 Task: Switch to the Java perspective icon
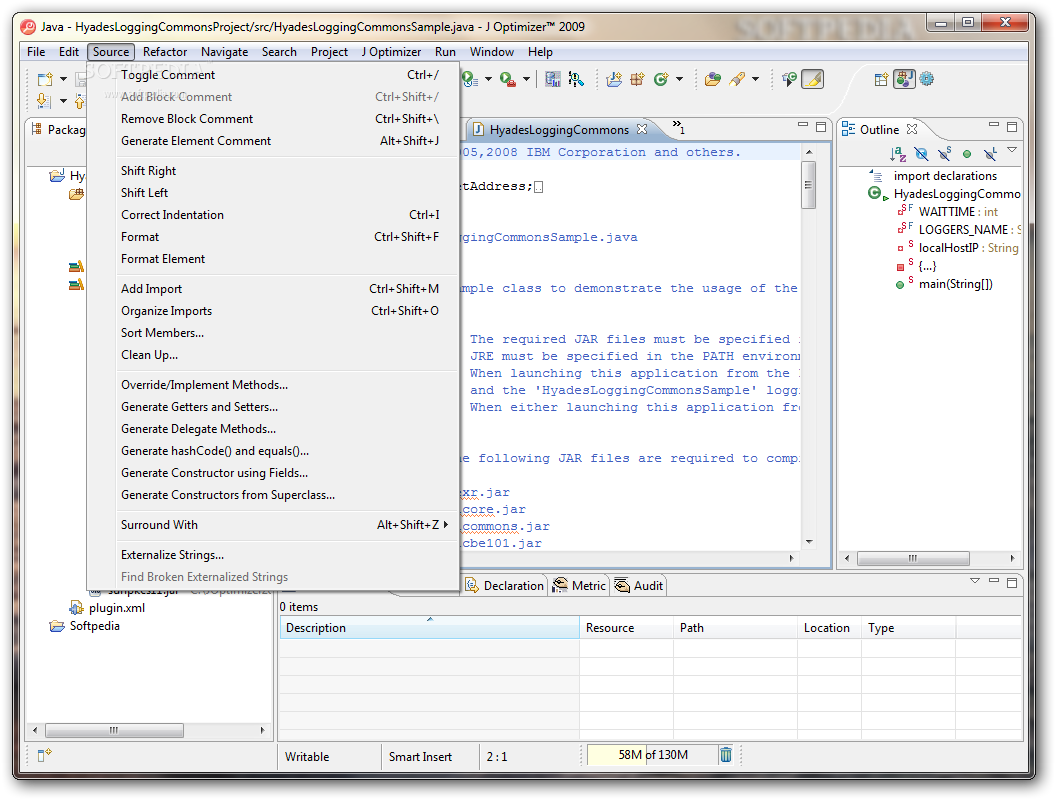click(x=904, y=79)
